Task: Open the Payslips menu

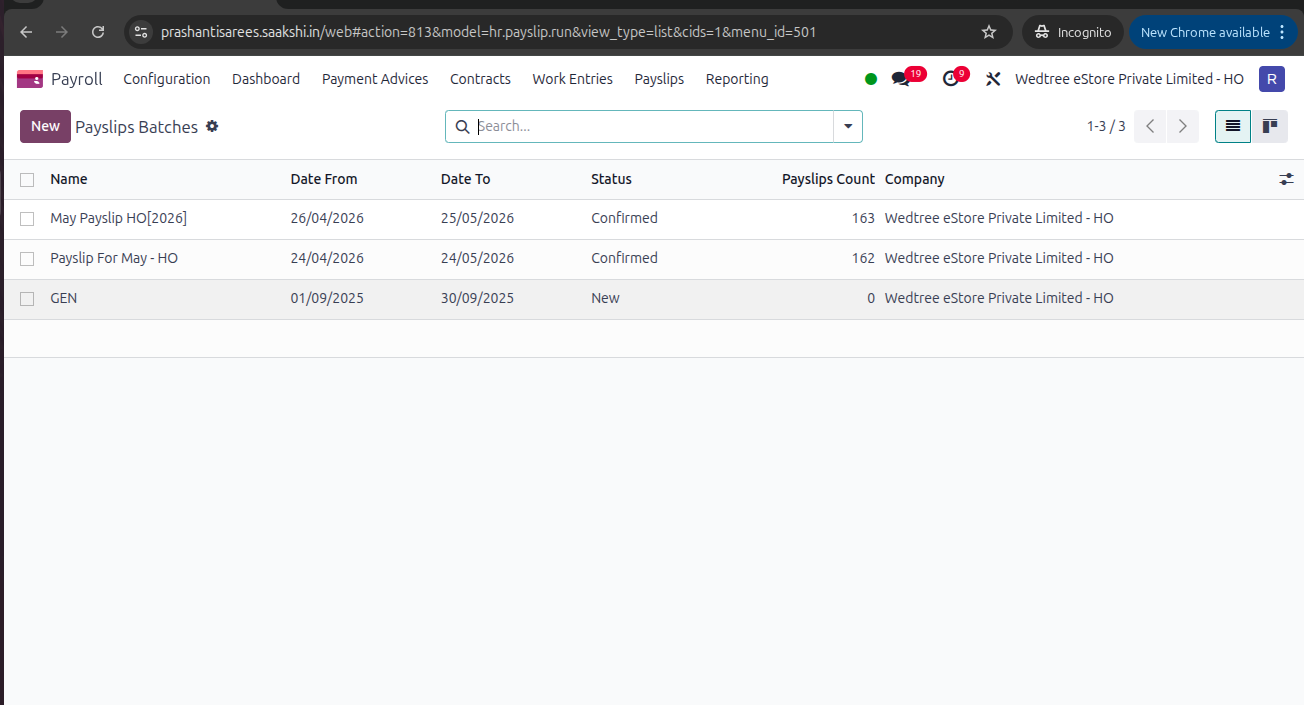Action: (x=659, y=79)
